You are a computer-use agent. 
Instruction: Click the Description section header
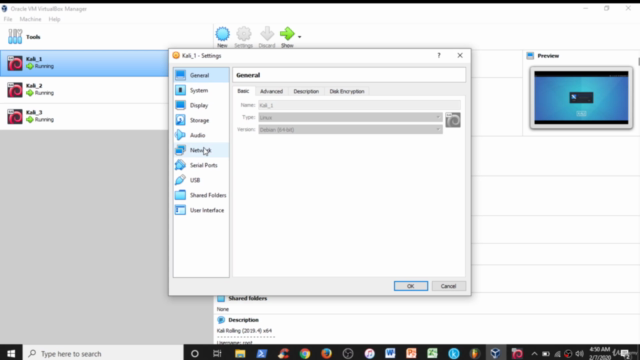pyautogui.click(x=243, y=320)
